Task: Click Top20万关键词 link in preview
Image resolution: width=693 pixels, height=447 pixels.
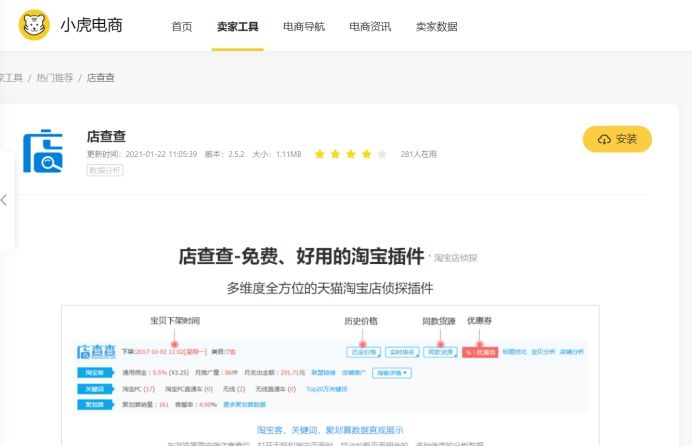Action: 327,389
